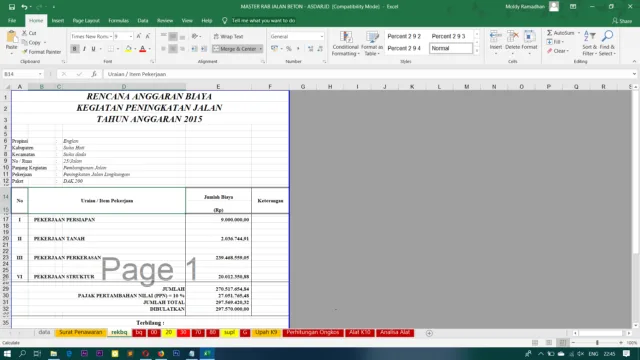Viewport: 640px width, 360px height.
Task: Apply Percent Style to the cell
Action: tap(289, 49)
